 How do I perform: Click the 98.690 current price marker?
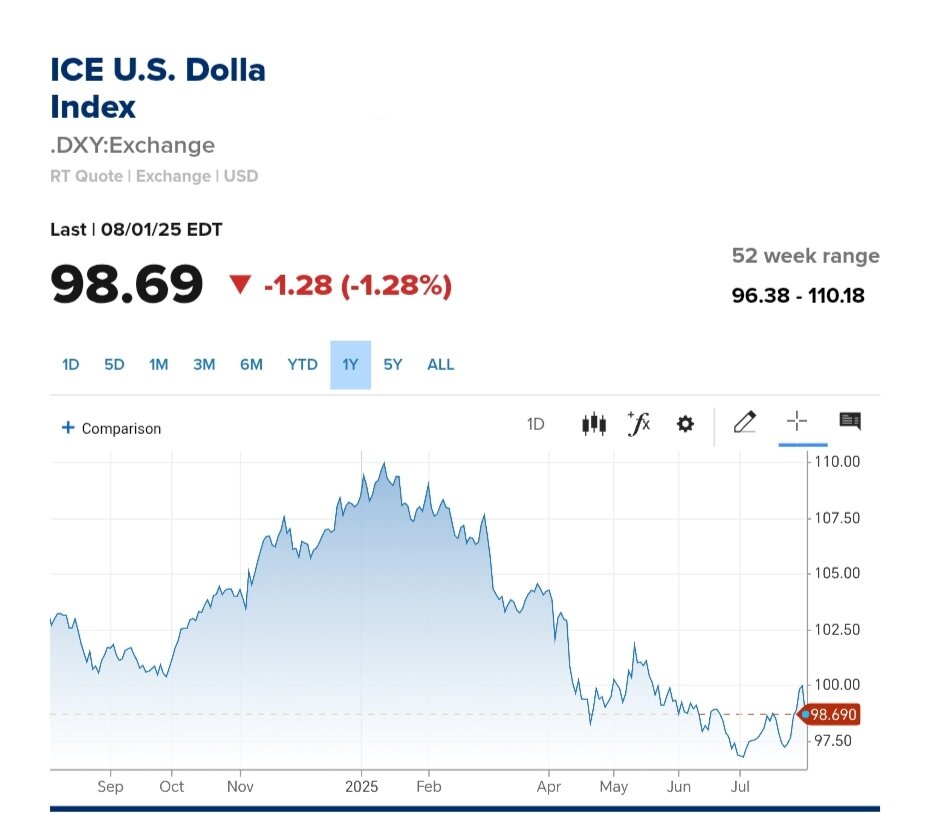click(833, 715)
